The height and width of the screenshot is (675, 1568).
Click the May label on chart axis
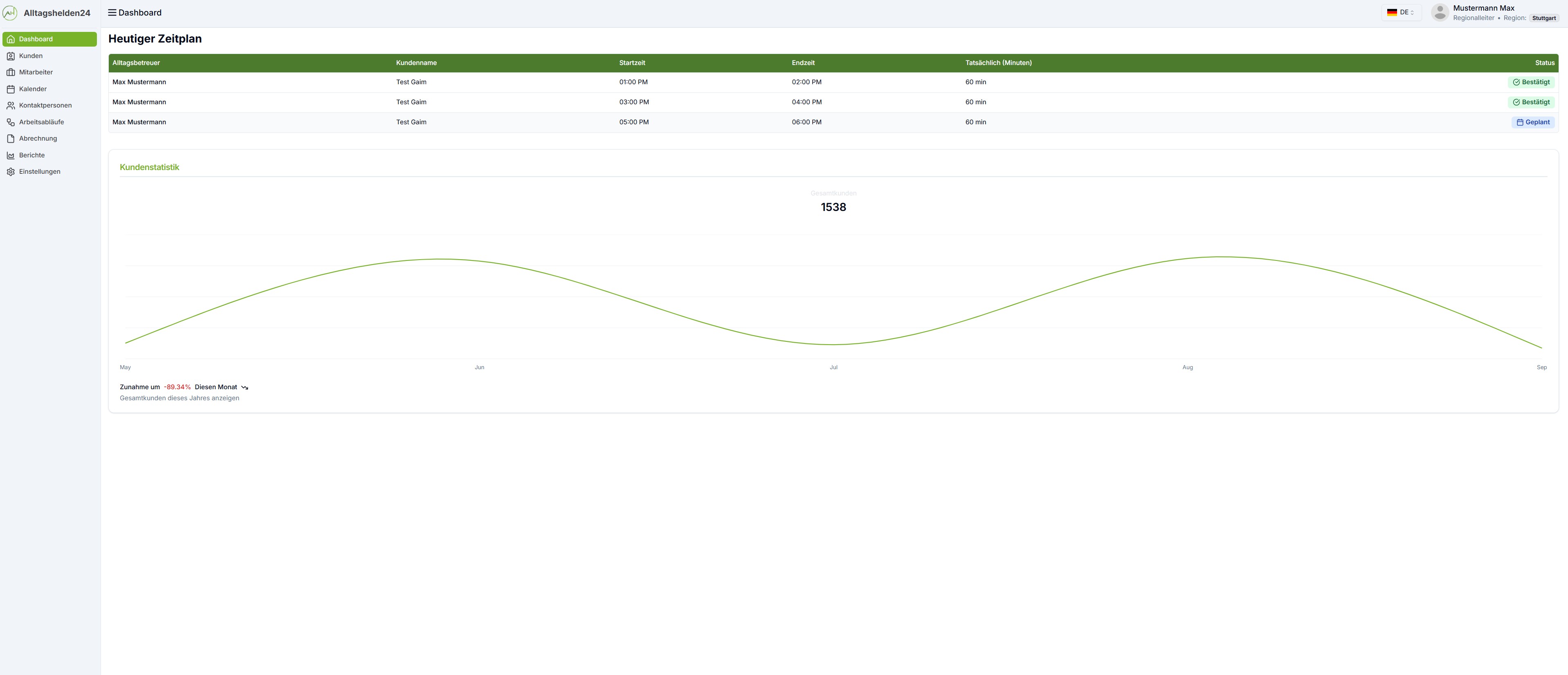click(x=126, y=368)
